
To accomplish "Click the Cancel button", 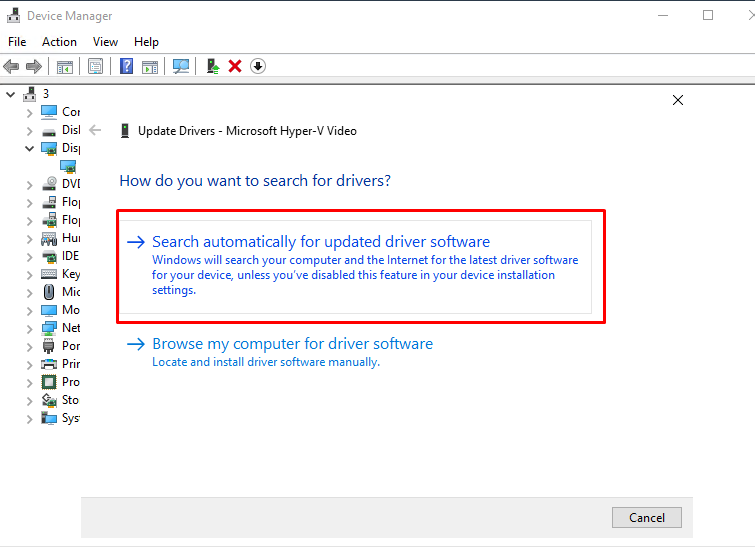I will [x=647, y=517].
